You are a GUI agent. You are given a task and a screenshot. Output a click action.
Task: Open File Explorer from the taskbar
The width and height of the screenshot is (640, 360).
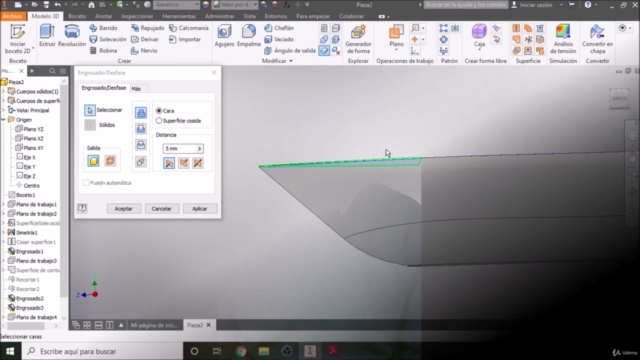(x=264, y=351)
